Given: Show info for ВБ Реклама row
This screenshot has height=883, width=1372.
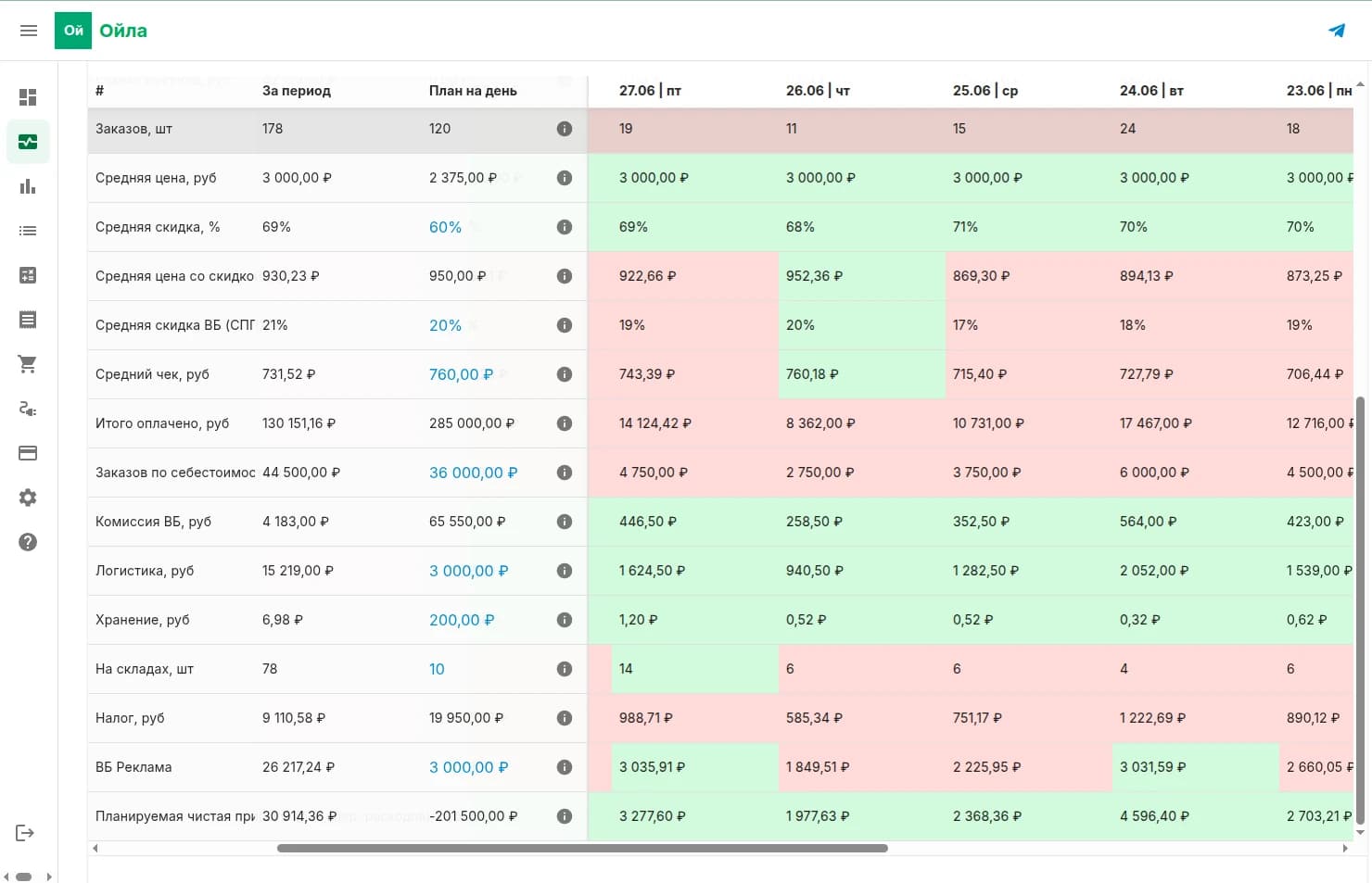Looking at the screenshot, I should [x=564, y=767].
